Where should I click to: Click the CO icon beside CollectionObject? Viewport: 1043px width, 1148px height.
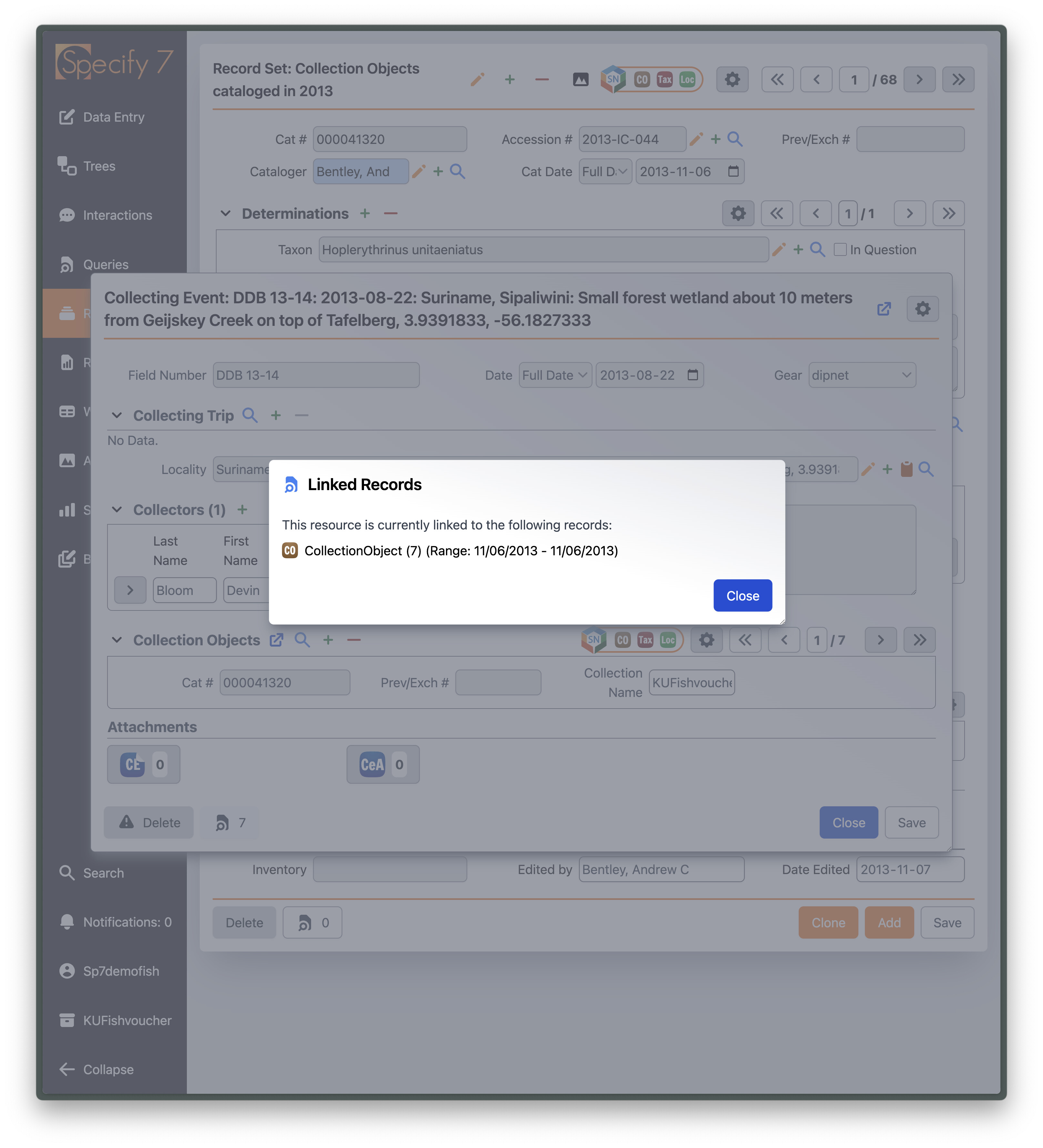pos(290,551)
